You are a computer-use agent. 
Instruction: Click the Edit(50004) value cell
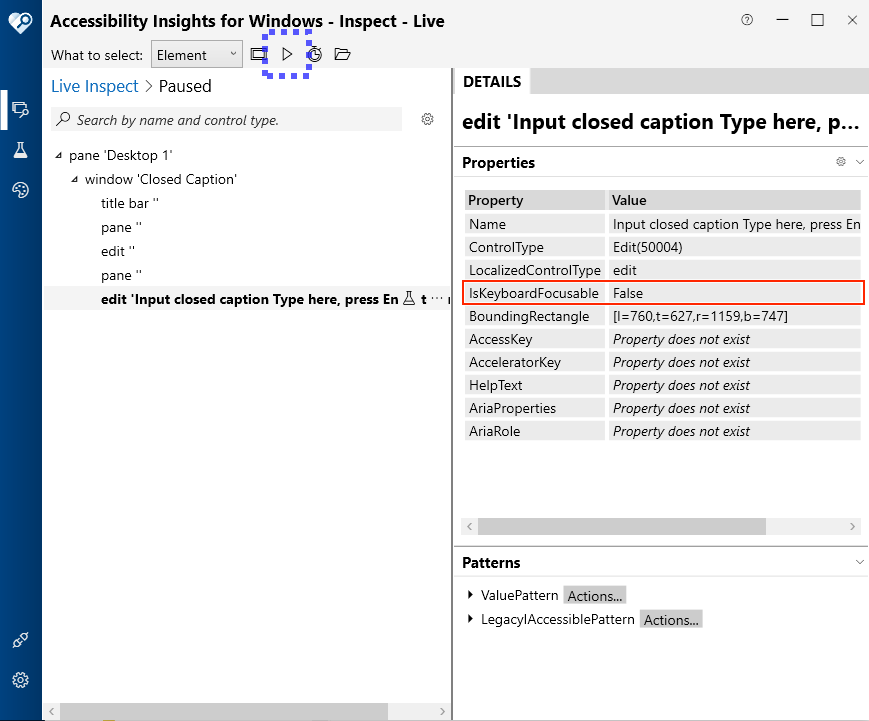click(734, 247)
